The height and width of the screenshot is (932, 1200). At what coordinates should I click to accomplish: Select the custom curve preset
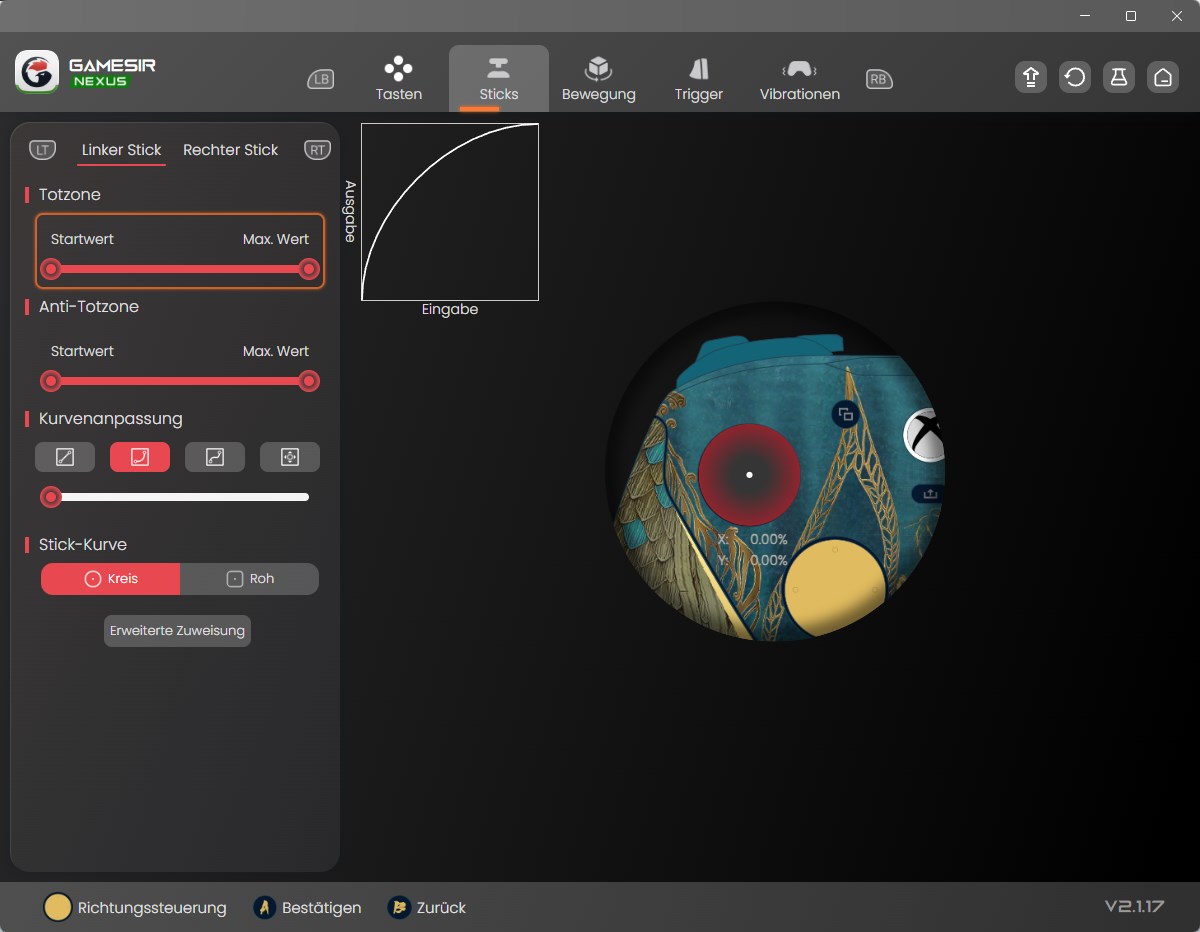(290, 457)
